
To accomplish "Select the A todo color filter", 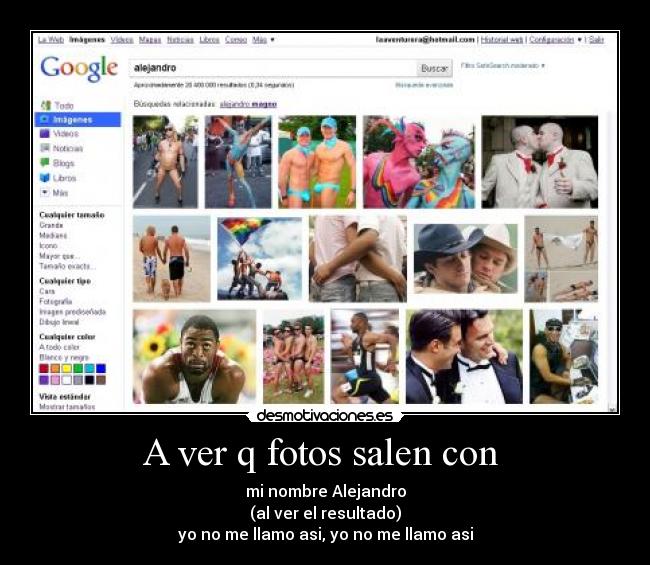I will (59, 347).
